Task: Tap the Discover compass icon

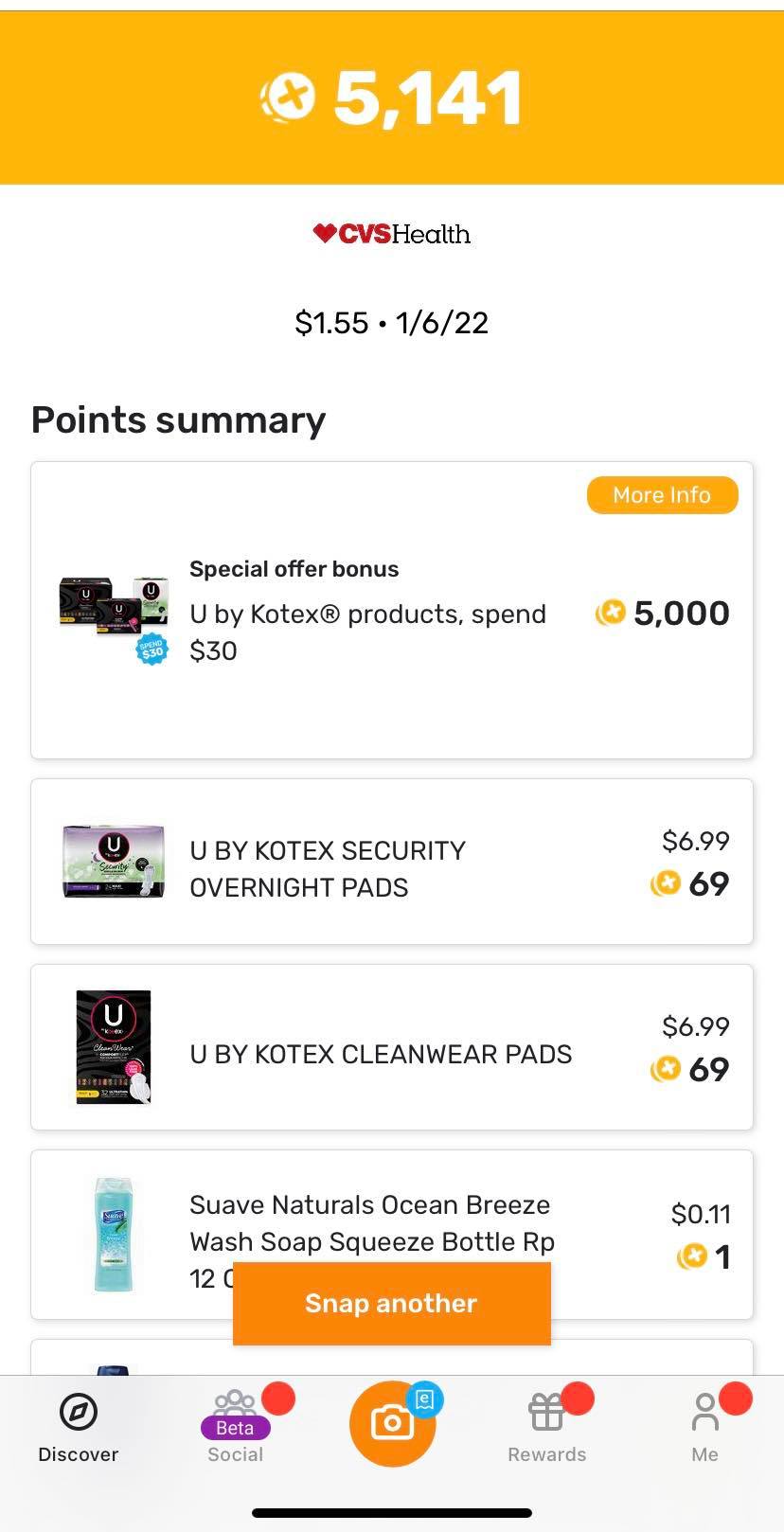Action: coord(78,1413)
